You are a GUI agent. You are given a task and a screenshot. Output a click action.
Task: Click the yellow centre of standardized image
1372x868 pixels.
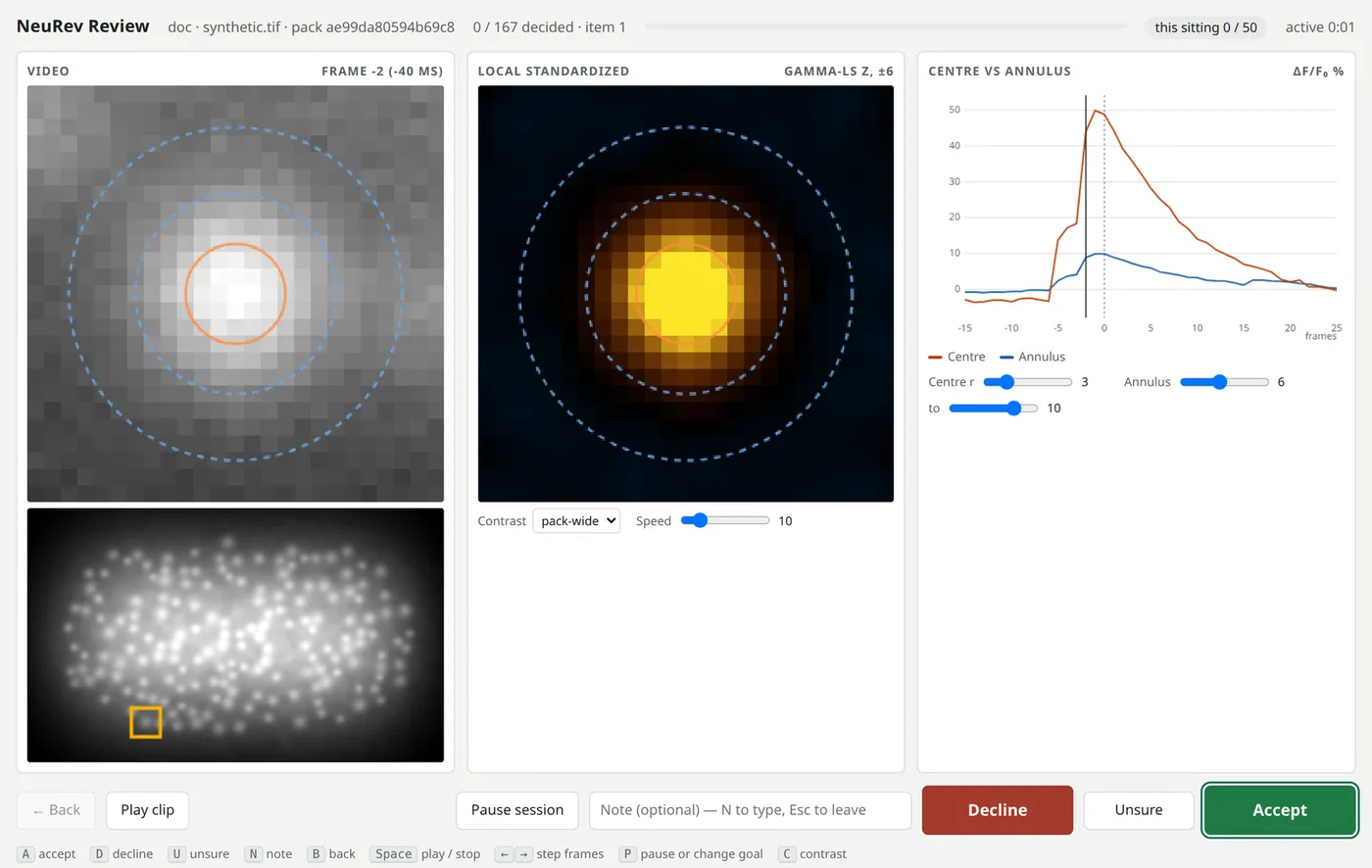[x=685, y=293]
